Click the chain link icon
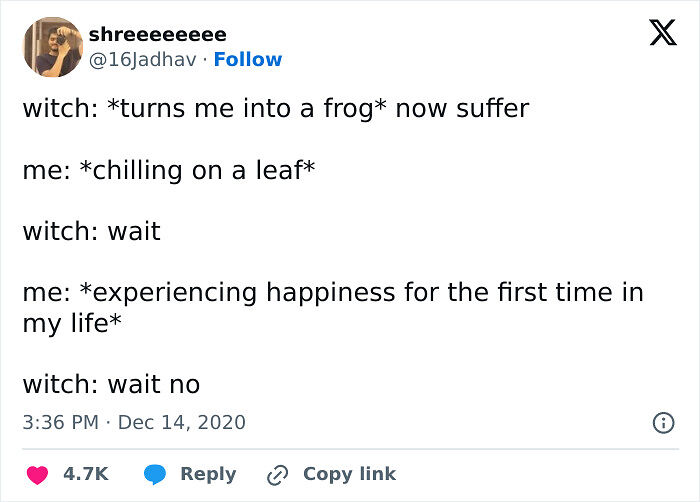Image resolution: width=700 pixels, height=502 pixels. (277, 474)
